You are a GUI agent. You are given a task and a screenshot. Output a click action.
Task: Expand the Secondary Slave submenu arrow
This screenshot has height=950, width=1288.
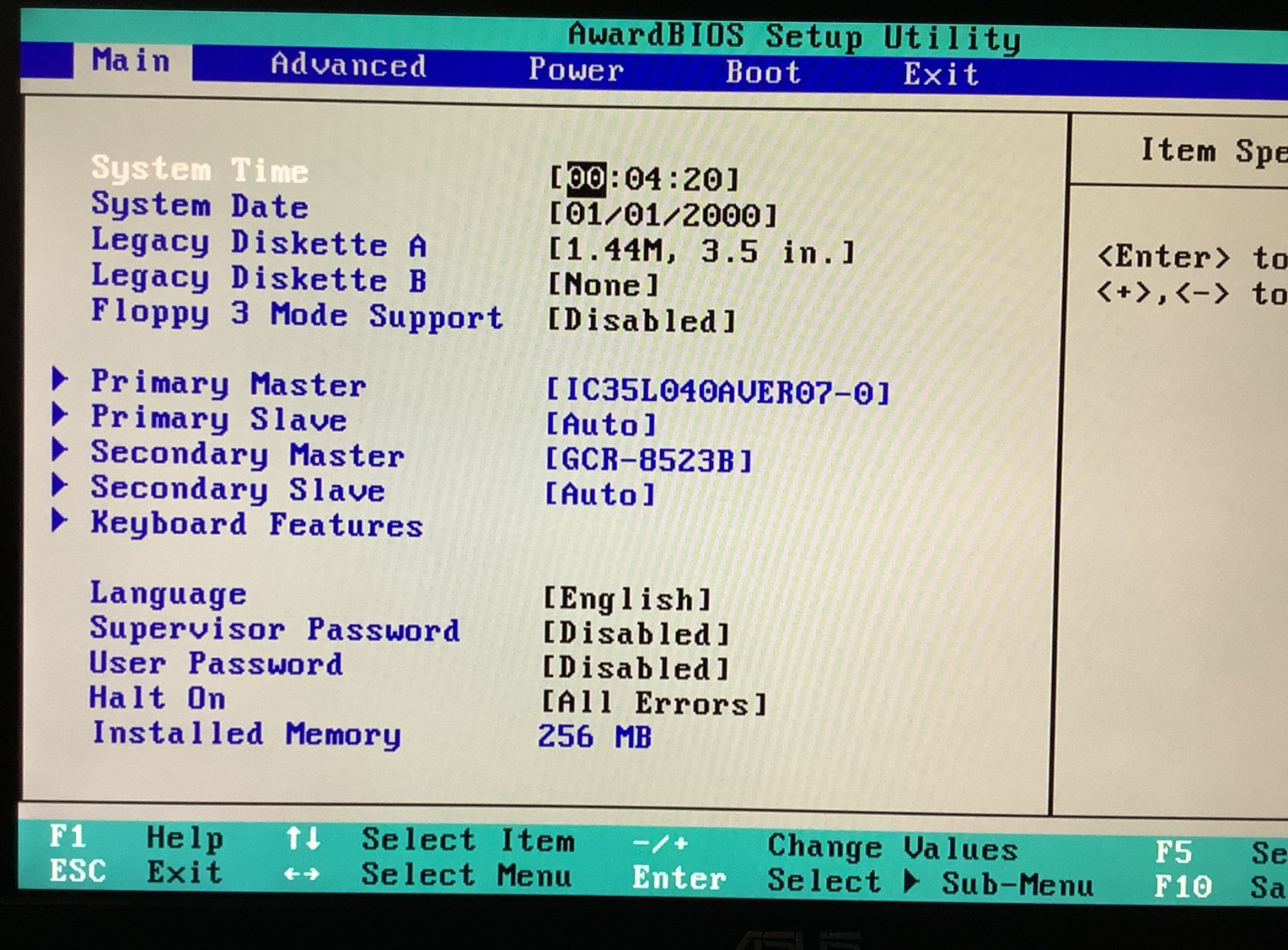click(60, 485)
